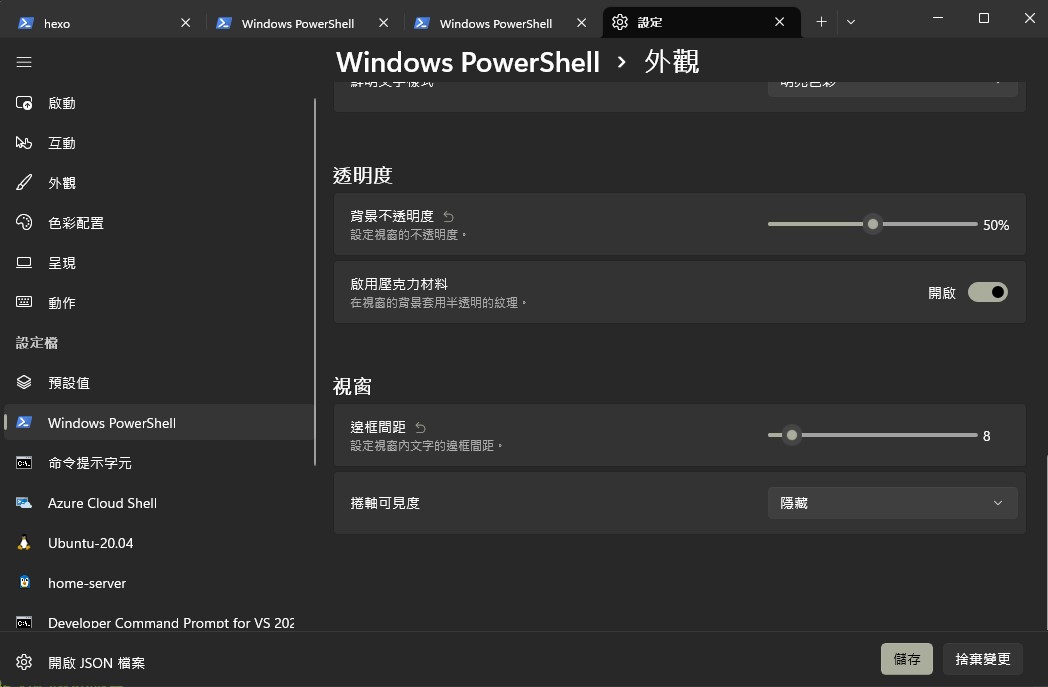Expand the 捲軸可見度 scrollbar visibility dropdown

coord(892,503)
